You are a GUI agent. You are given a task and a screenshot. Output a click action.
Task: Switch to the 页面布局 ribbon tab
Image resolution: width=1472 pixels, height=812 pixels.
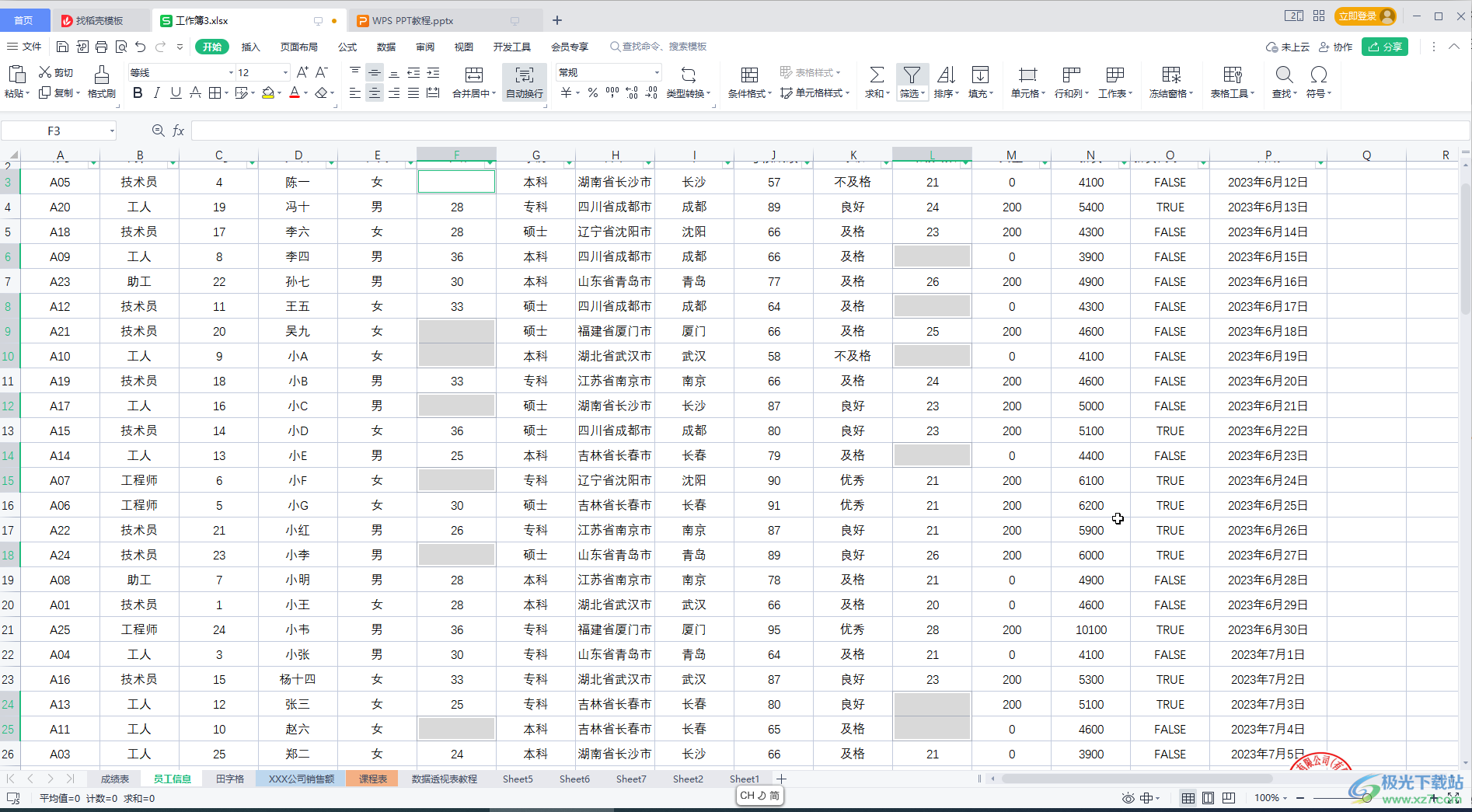coord(299,47)
